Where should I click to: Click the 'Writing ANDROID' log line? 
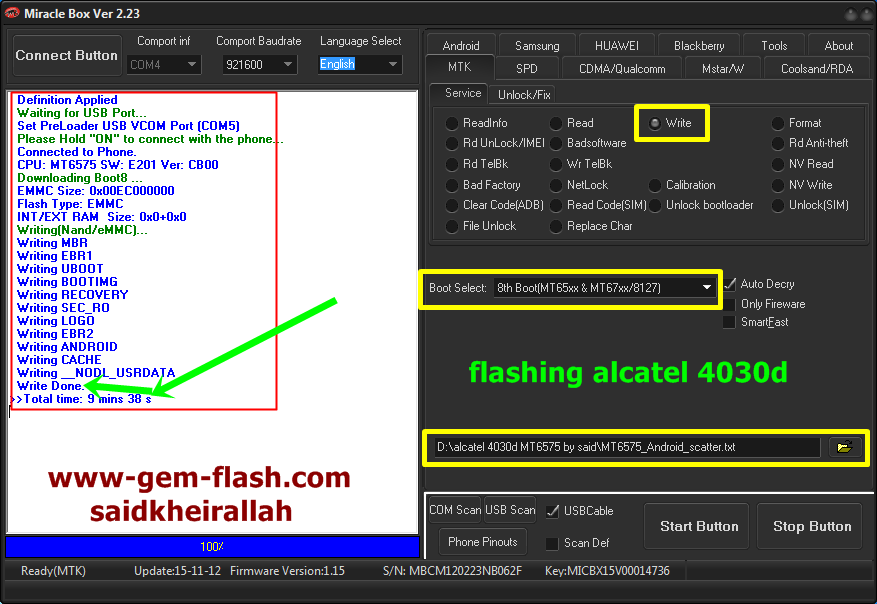(x=67, y=347)
